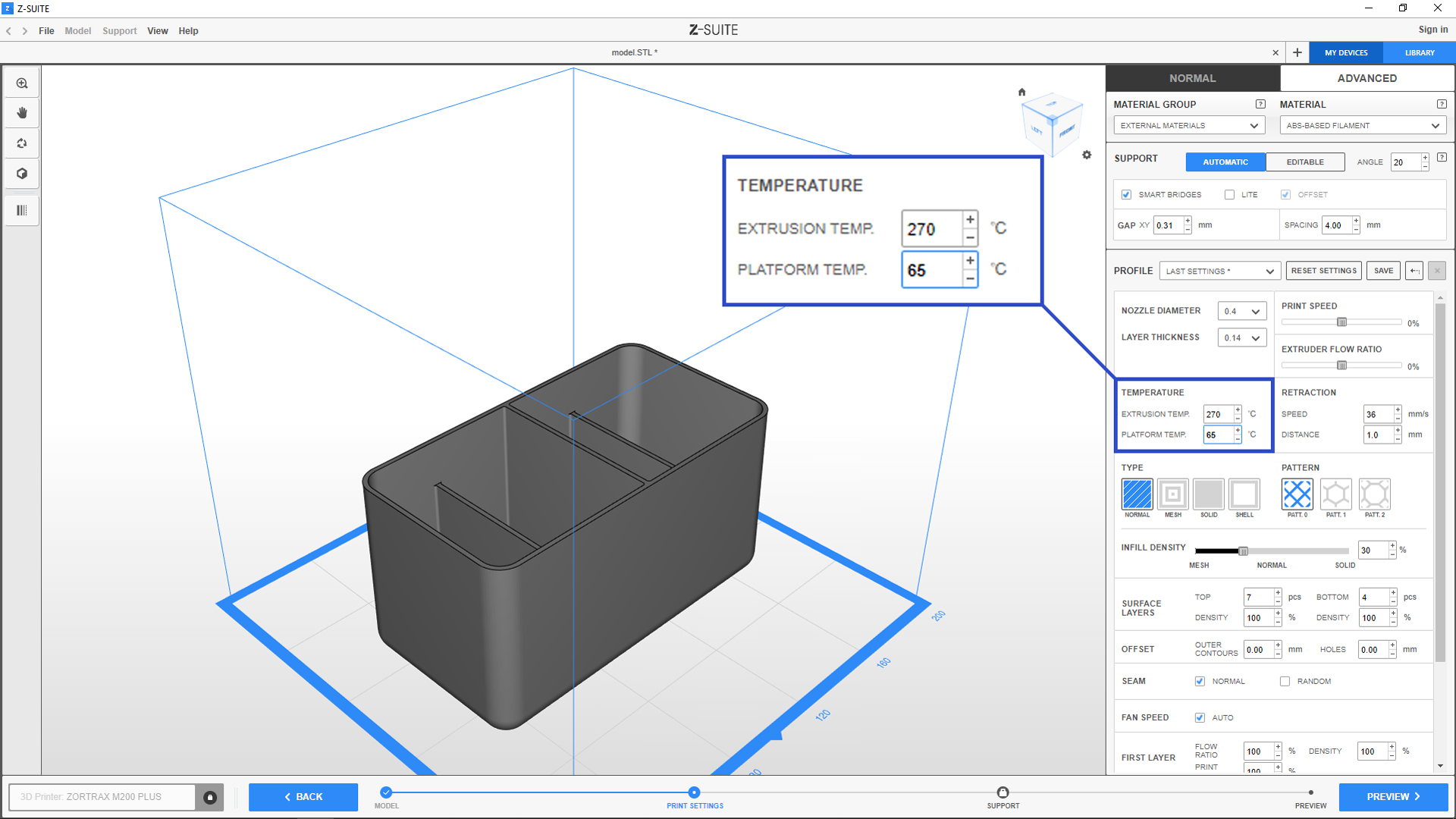Open the Material Group dropdown
The image size is (1456, 819).
1188,126
